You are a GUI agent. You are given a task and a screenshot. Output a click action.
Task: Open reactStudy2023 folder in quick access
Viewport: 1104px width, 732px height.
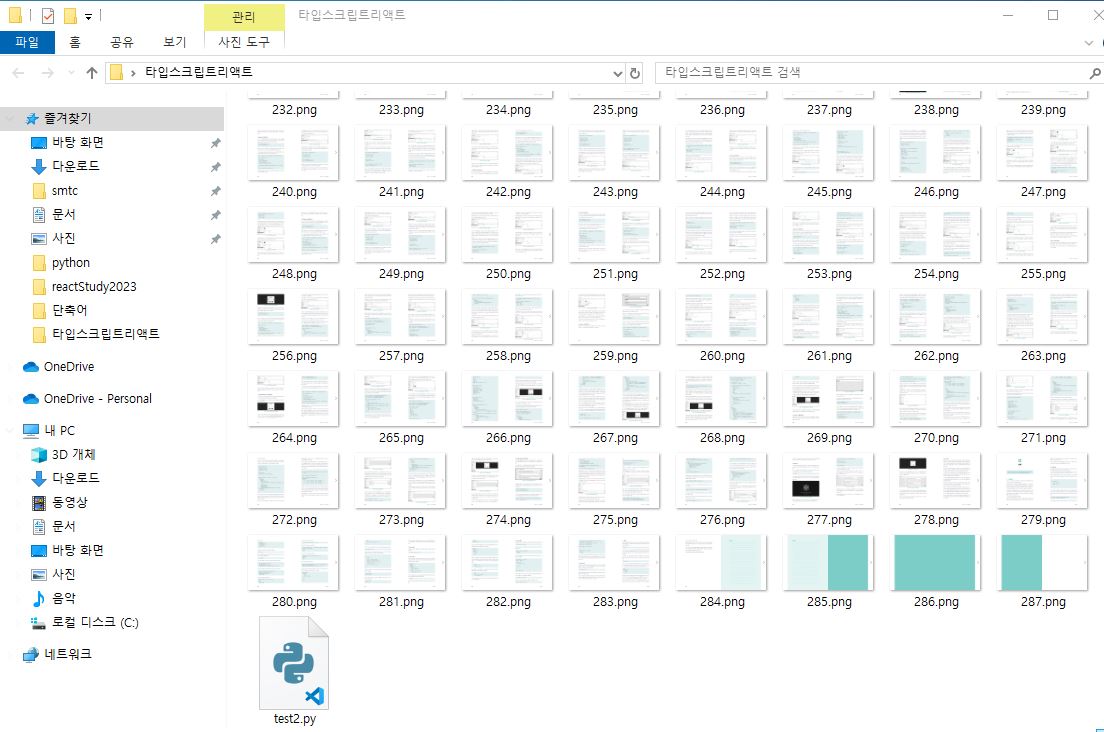[x=94, y=286]
